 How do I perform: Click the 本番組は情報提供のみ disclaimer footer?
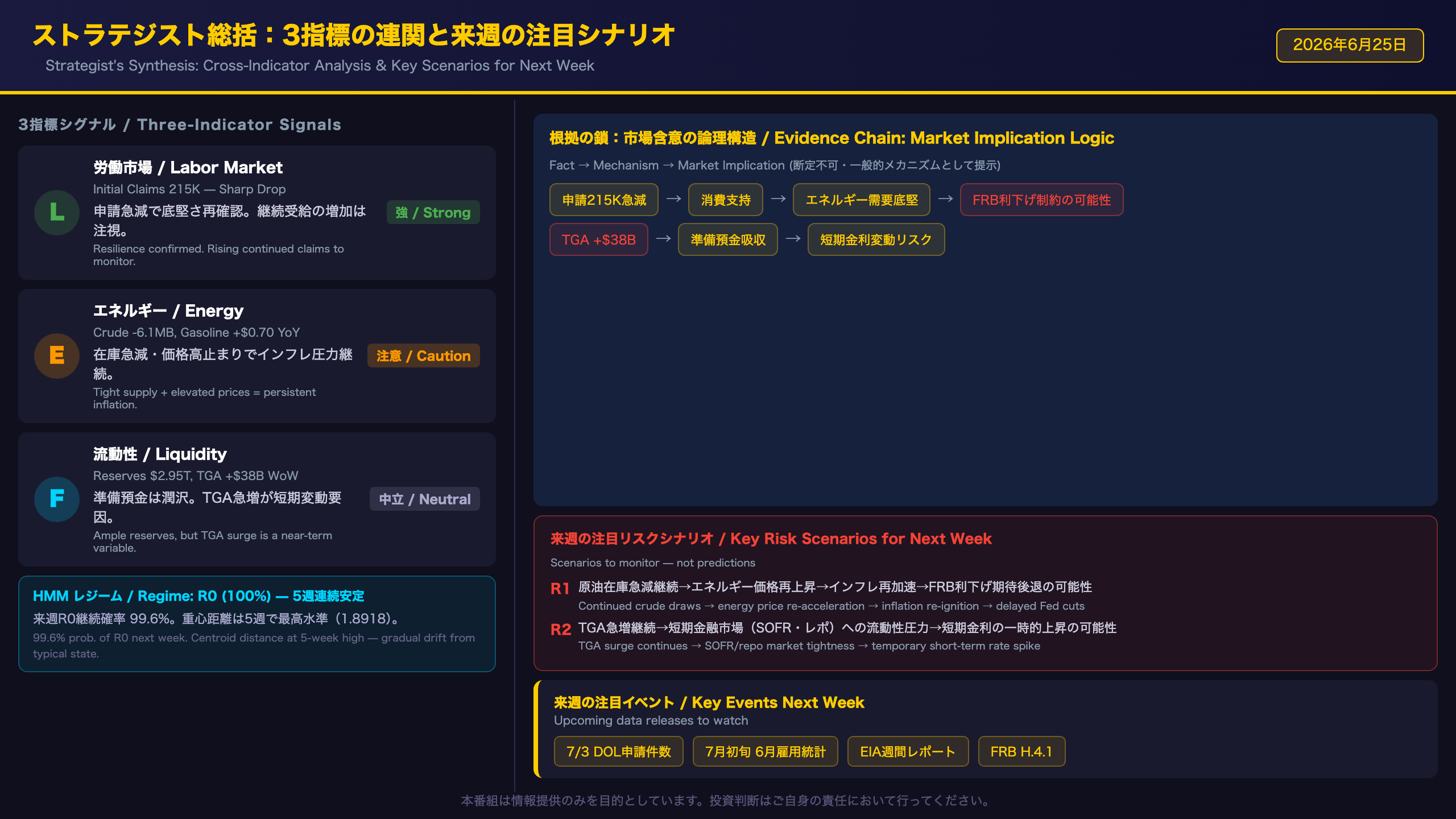point(727,800)
